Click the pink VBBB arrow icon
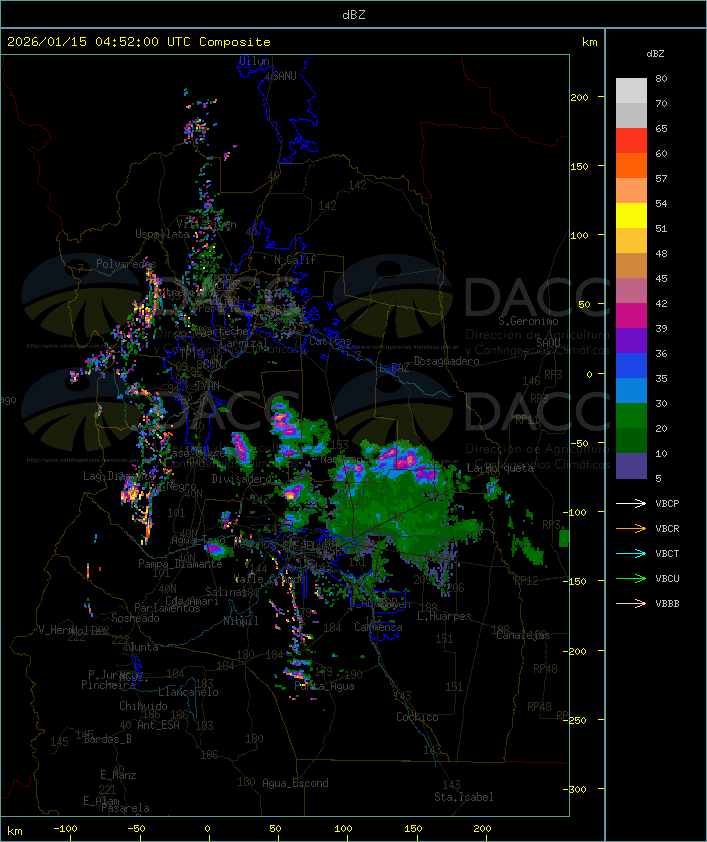Image resolution: width=707 pixels, height=842 pixels. 631,603
